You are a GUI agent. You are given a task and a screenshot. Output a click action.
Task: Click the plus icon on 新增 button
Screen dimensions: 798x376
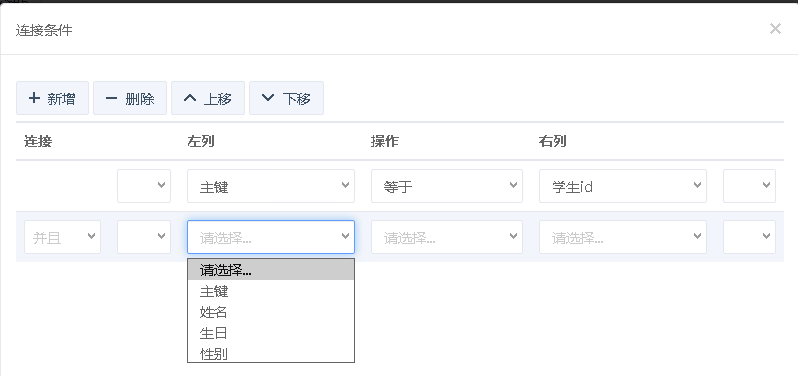(x=34, y=98)
